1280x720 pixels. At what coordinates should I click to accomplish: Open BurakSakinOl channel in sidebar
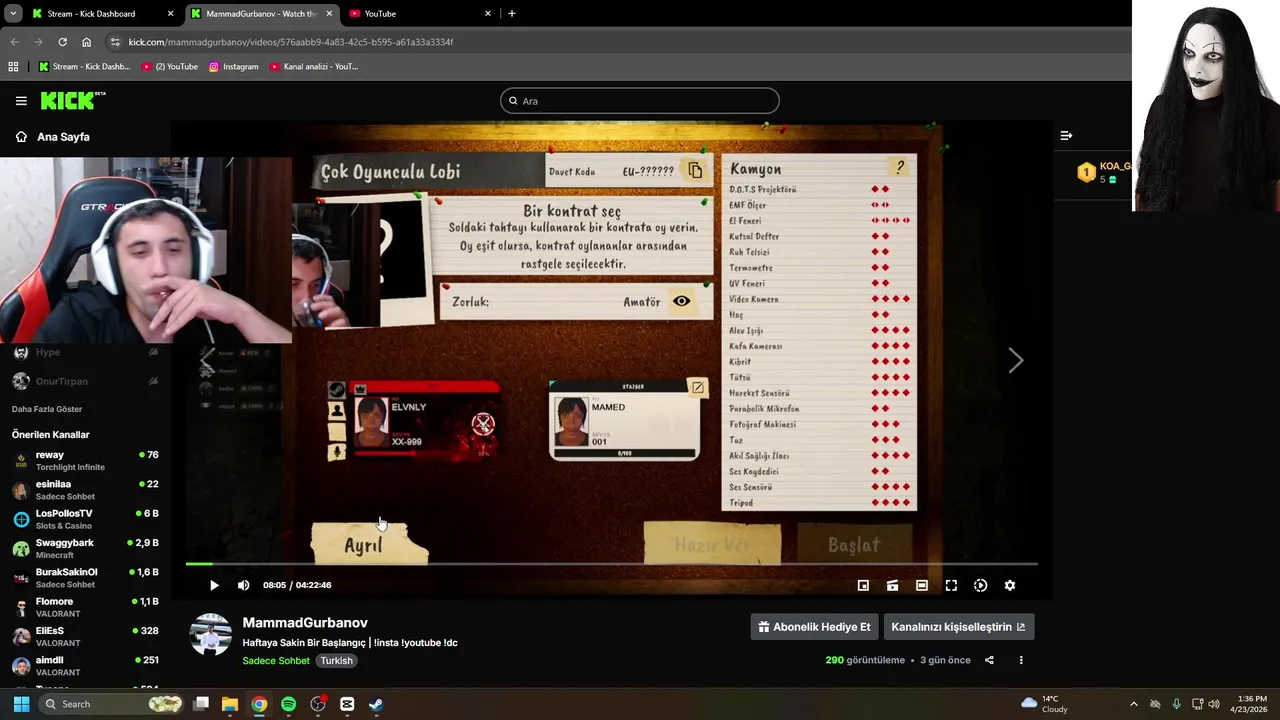[x=85, y=578]
